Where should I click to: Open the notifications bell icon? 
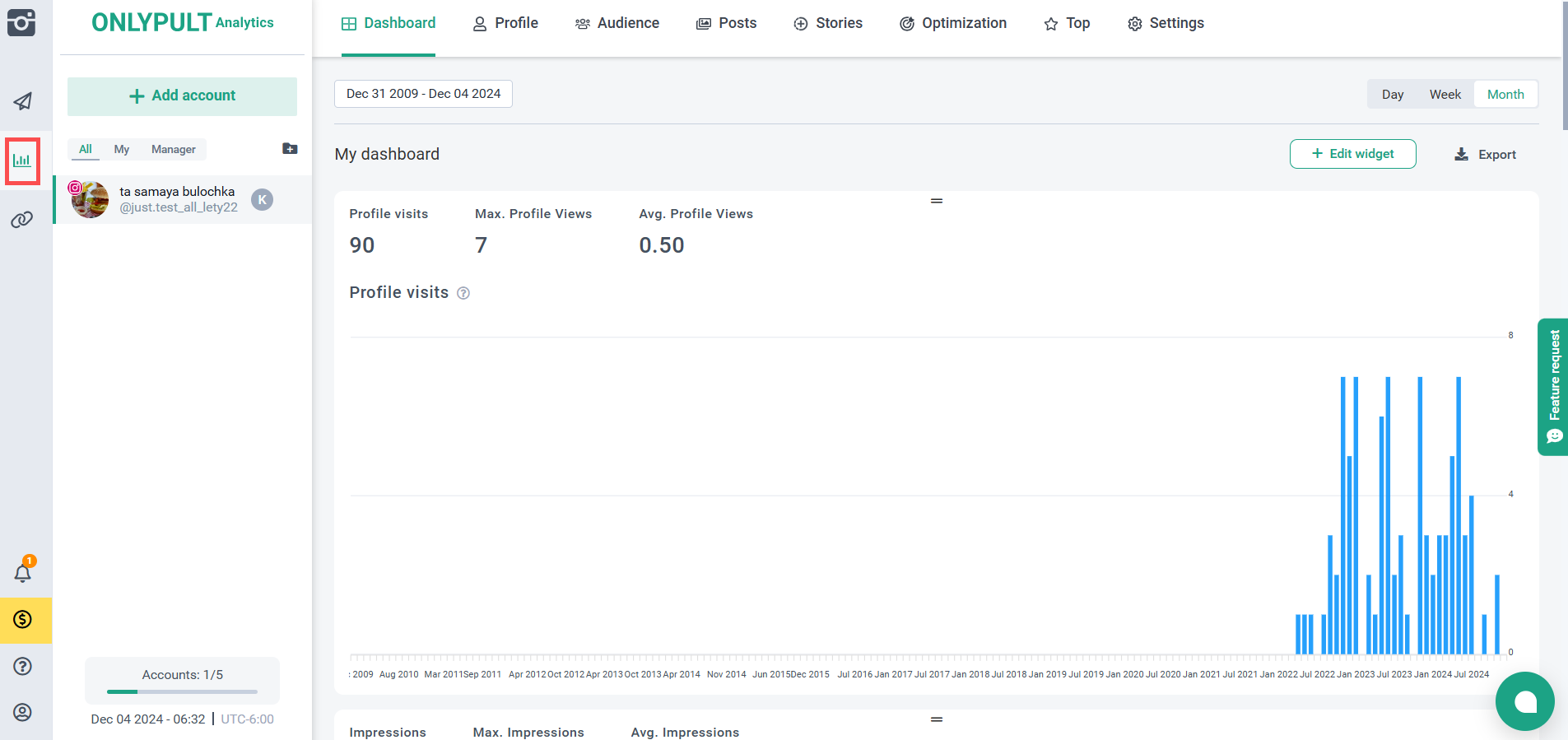pos(23,573)
